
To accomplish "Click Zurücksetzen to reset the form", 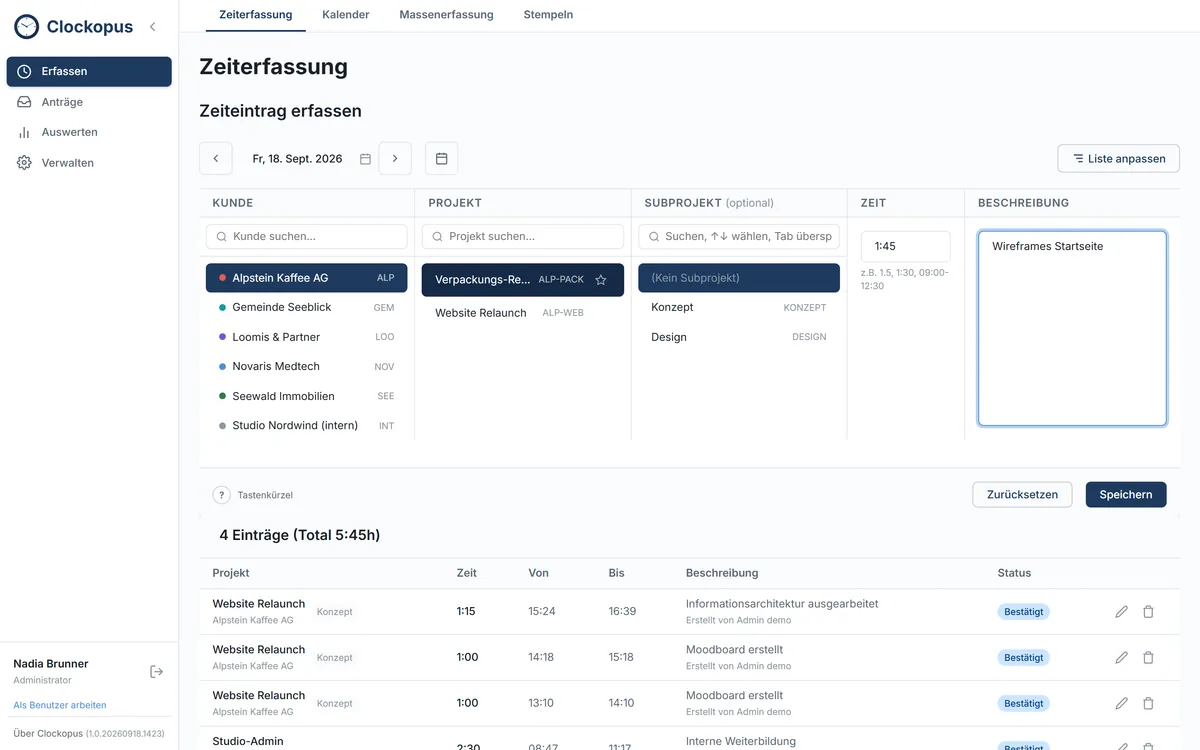I will click(x=1022, y=495).
